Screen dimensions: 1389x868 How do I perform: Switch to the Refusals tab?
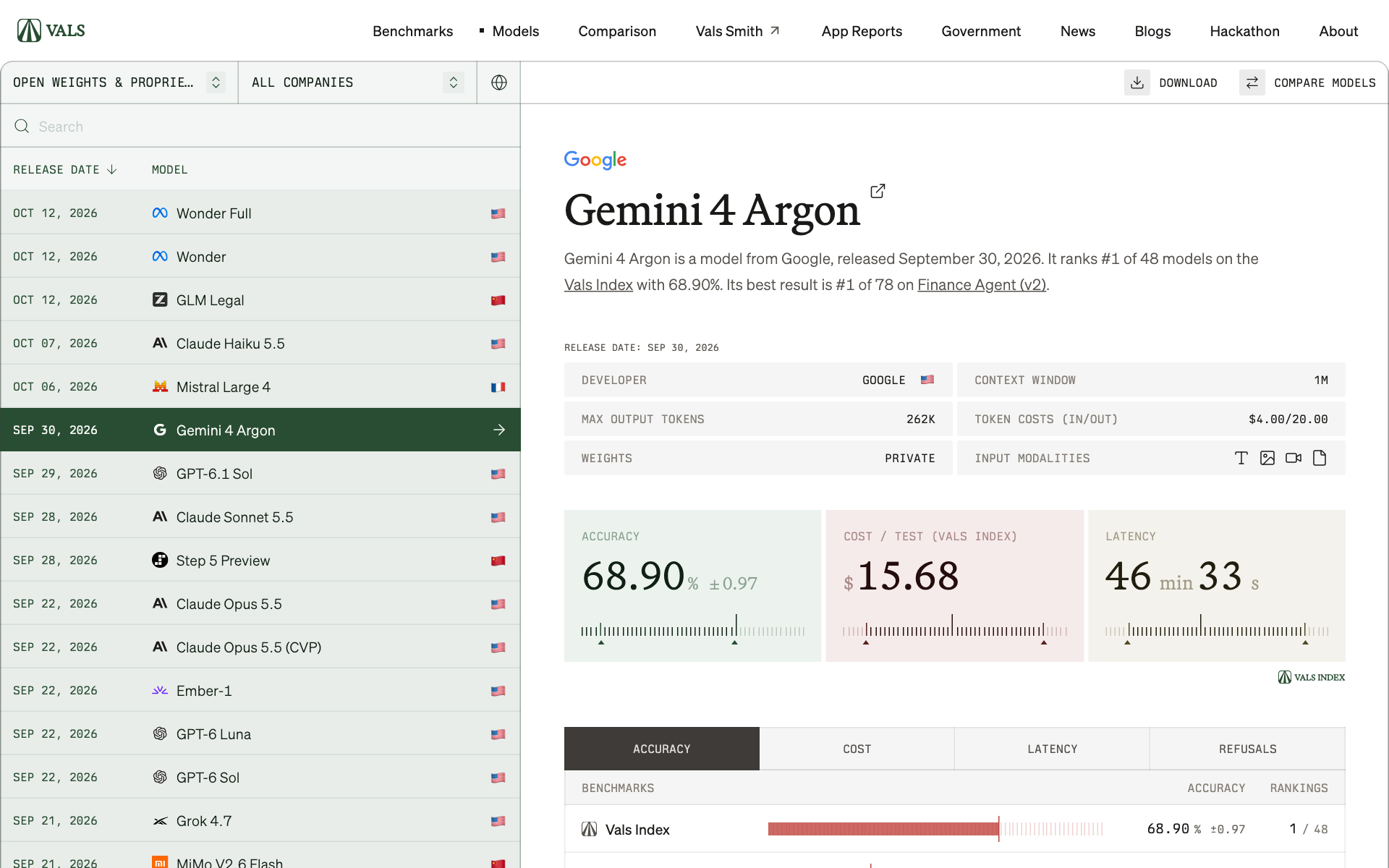[x=1247, y=749]
